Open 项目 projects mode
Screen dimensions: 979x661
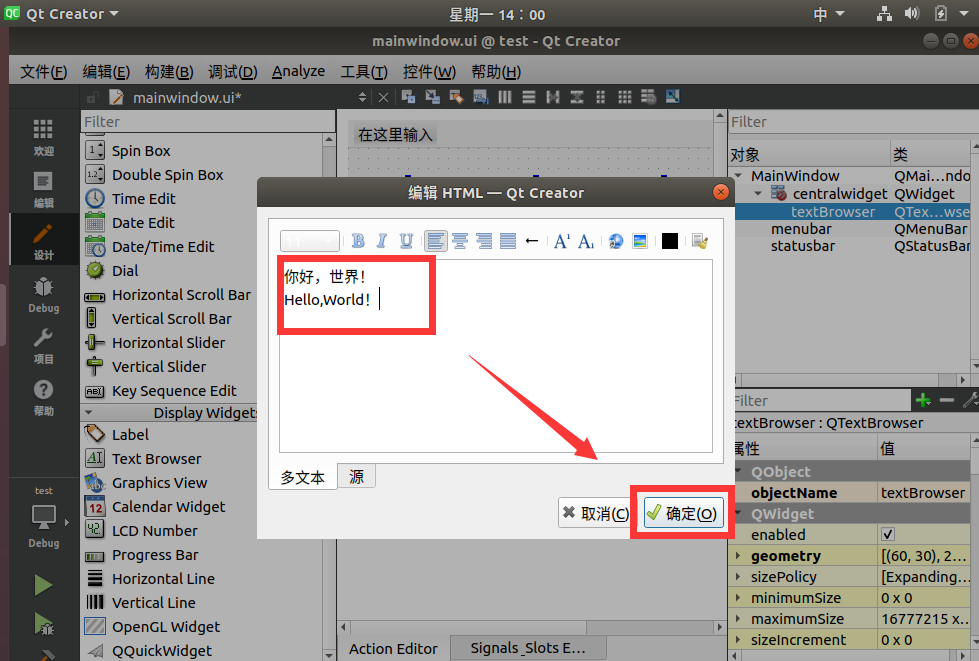43,345
